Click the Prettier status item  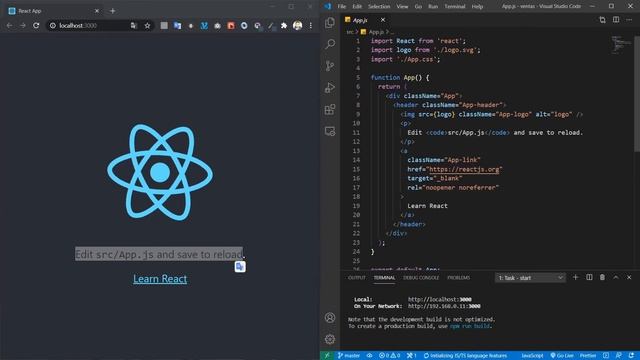pyautogui.click(x=588, y=356)
